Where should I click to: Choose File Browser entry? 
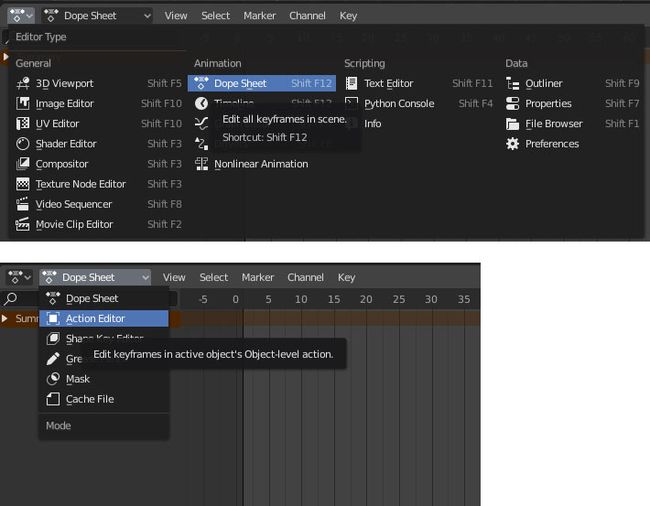click(x=572, y=123)
